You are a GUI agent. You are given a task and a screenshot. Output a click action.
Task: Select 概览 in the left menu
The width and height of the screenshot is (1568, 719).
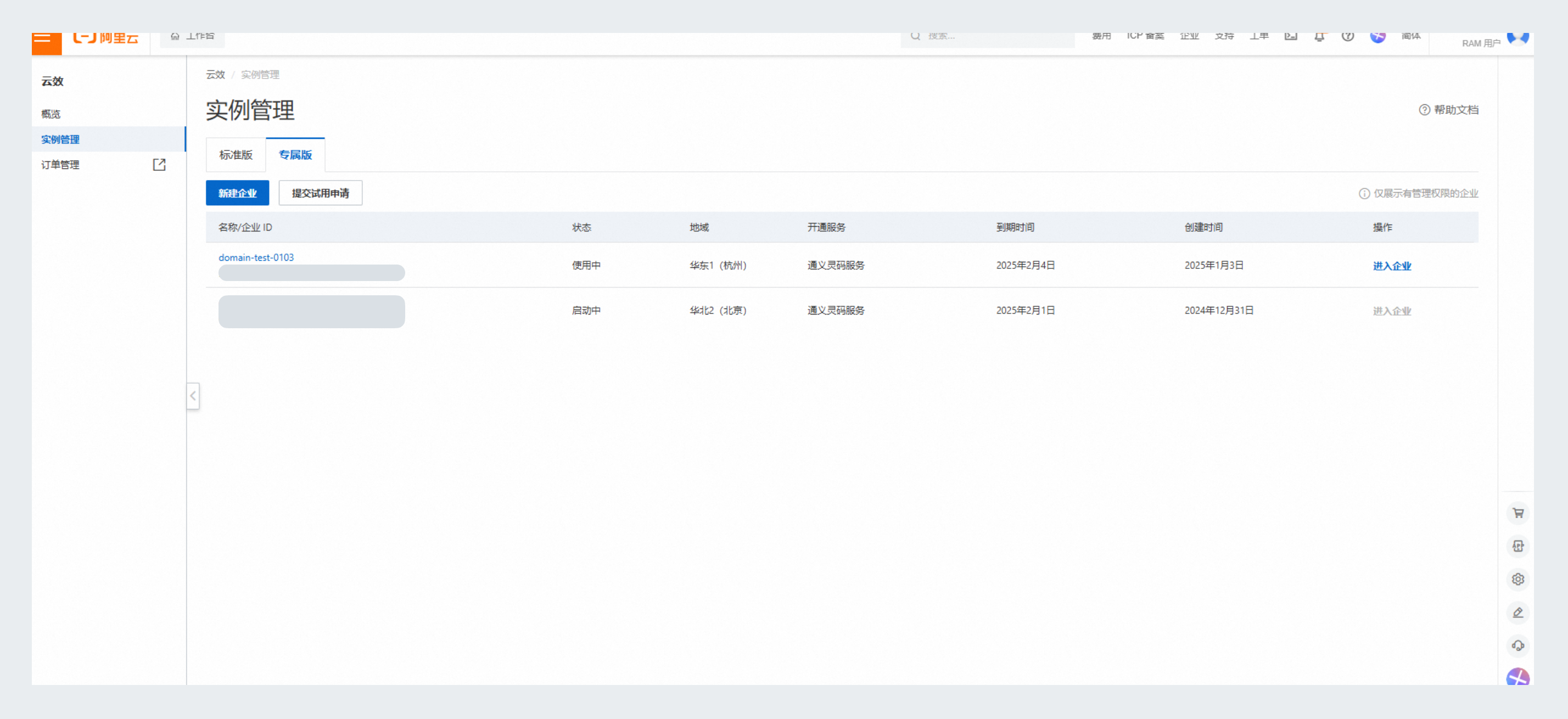tap(51, 114)
